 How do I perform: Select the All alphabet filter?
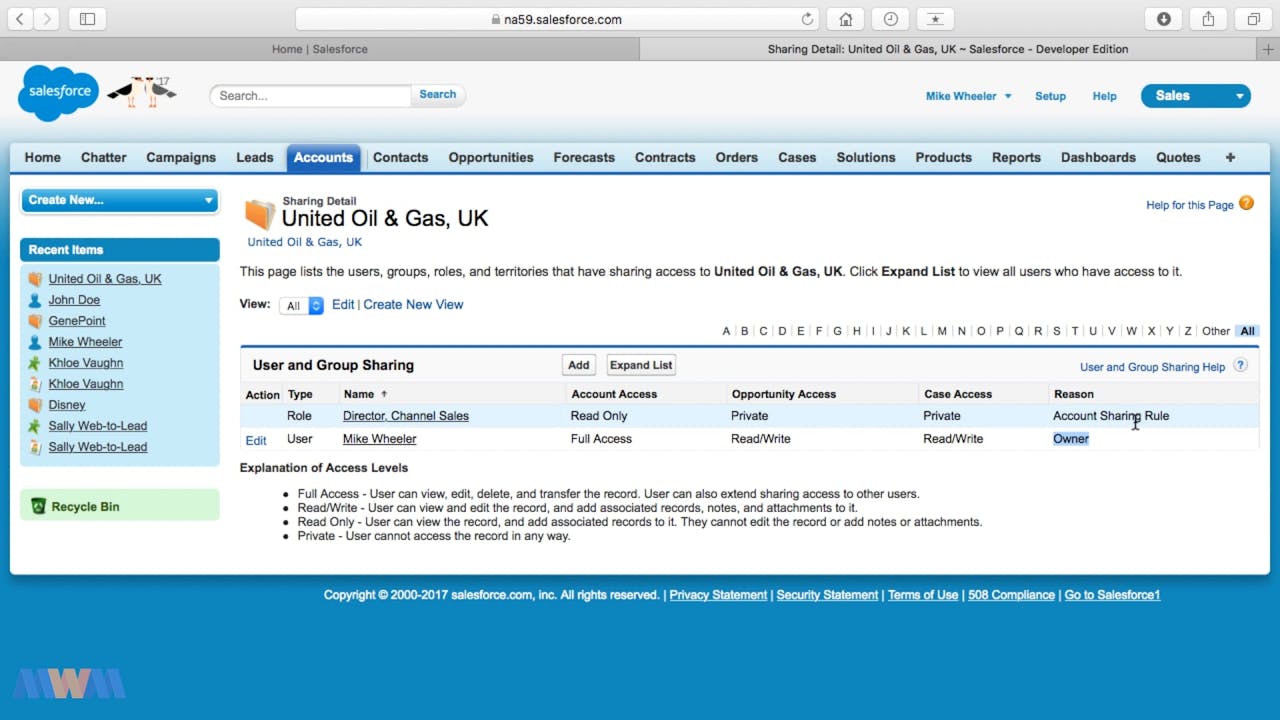(x=1247, y=331)
